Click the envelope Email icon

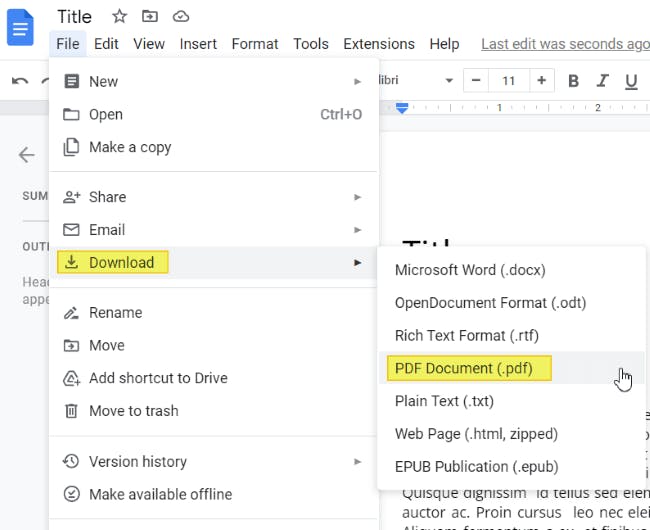(71, 230)
